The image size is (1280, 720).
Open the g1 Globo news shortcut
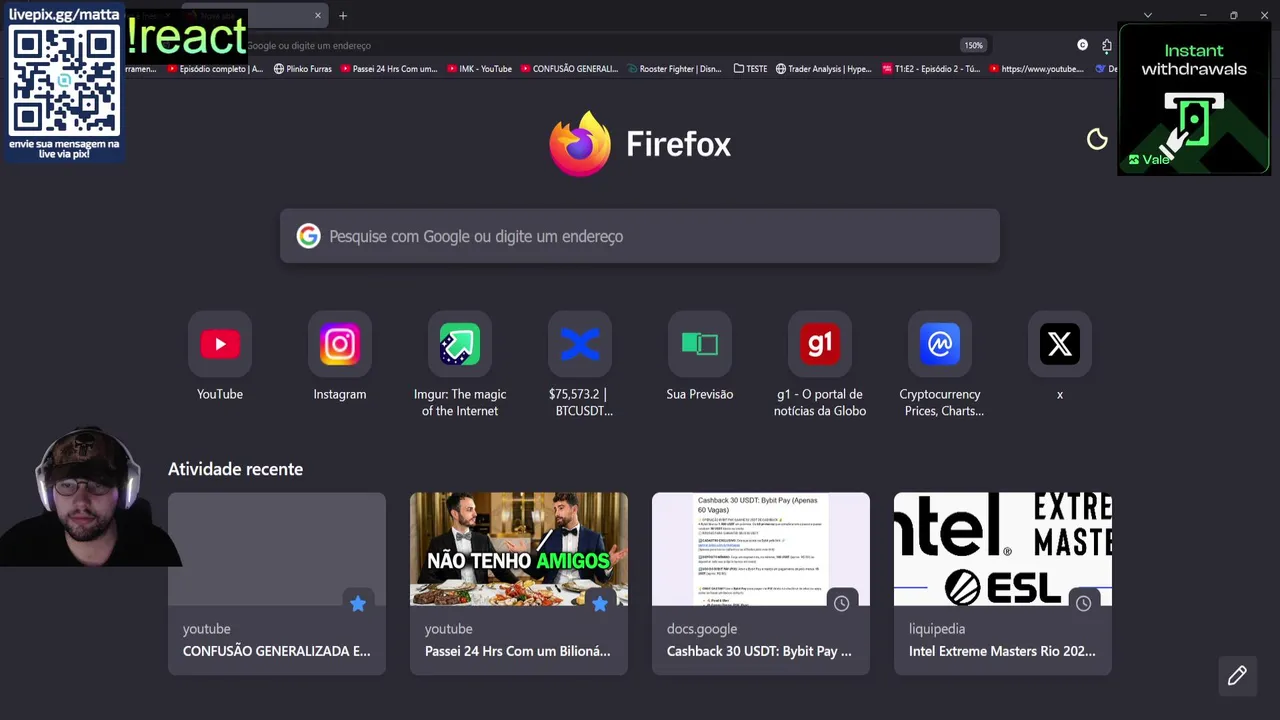click(820, 344)
